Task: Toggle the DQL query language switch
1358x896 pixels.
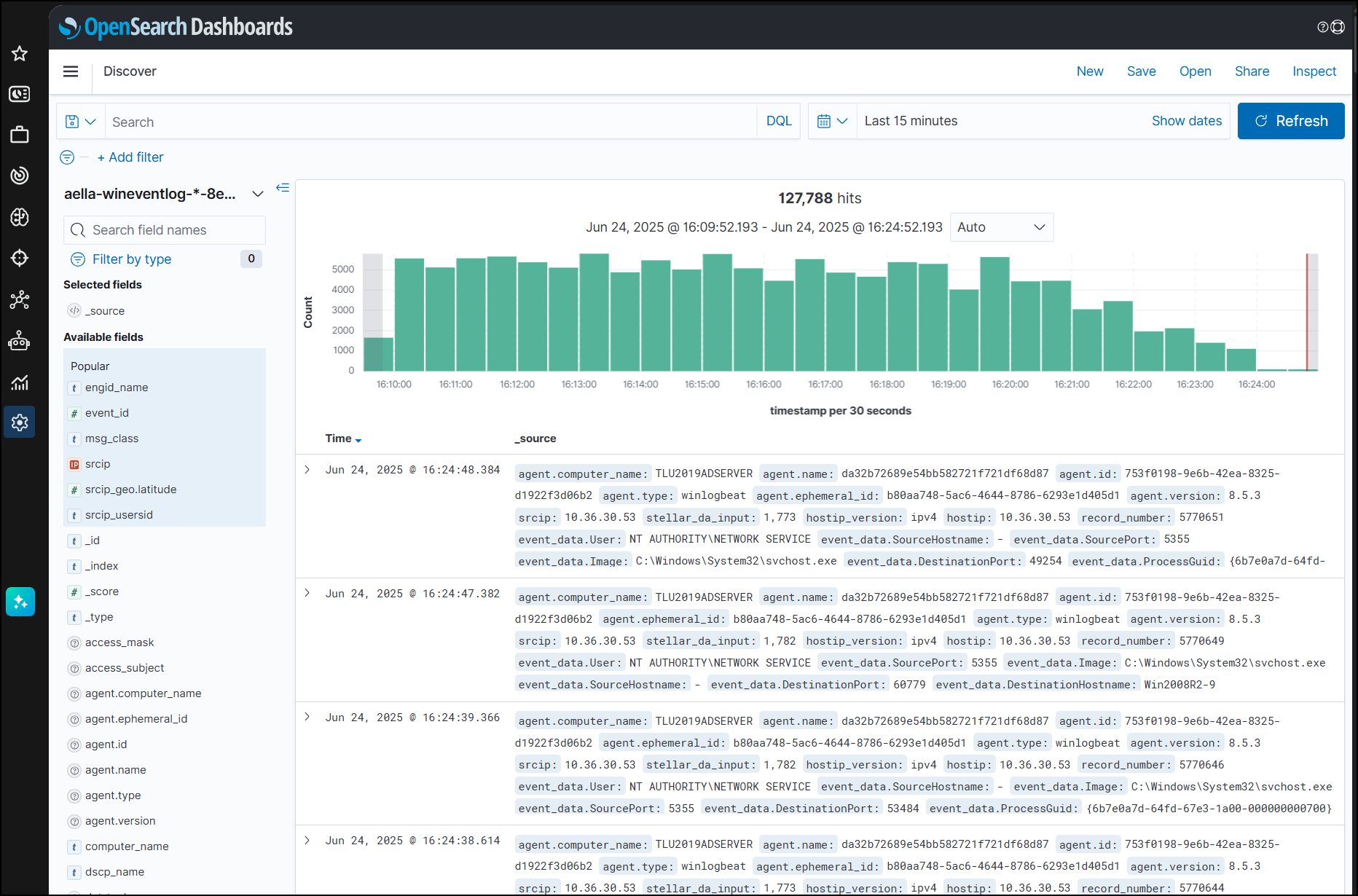Action: pyautogui.click(x=778, y=121)
